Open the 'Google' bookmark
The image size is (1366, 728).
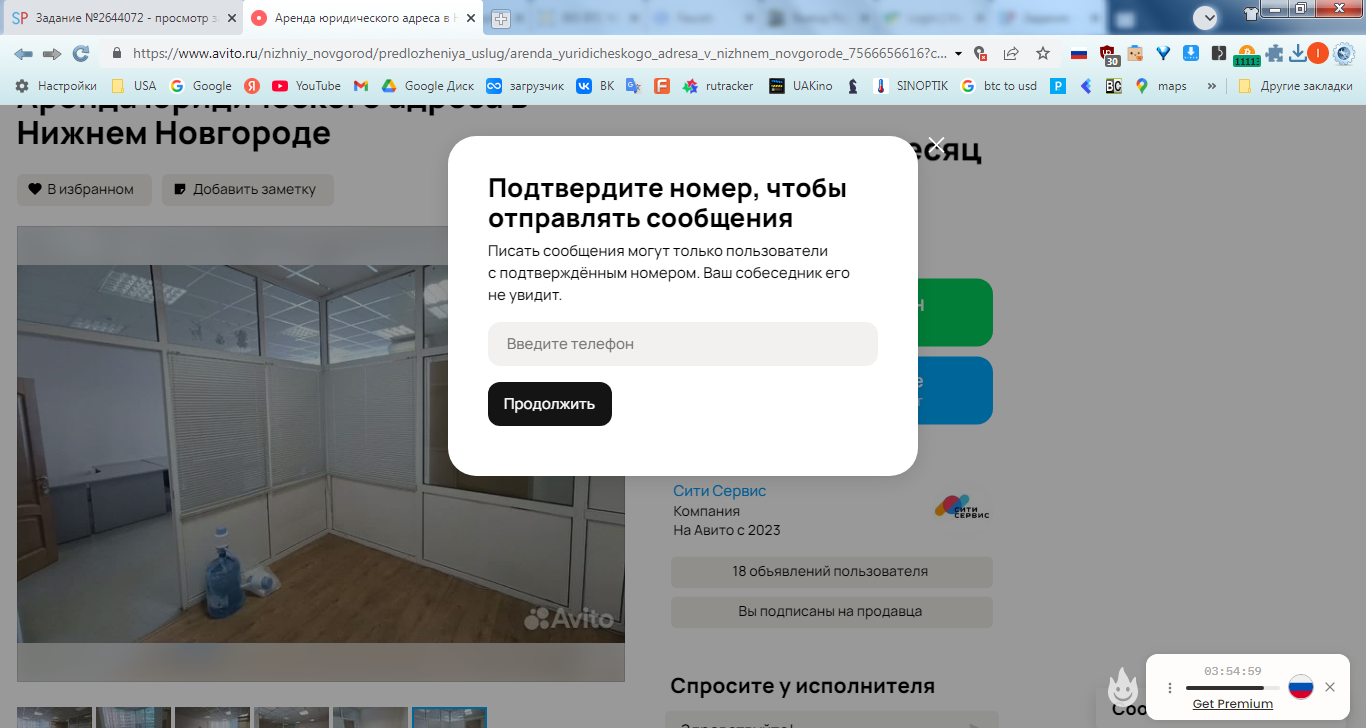(x=200, y=86)
